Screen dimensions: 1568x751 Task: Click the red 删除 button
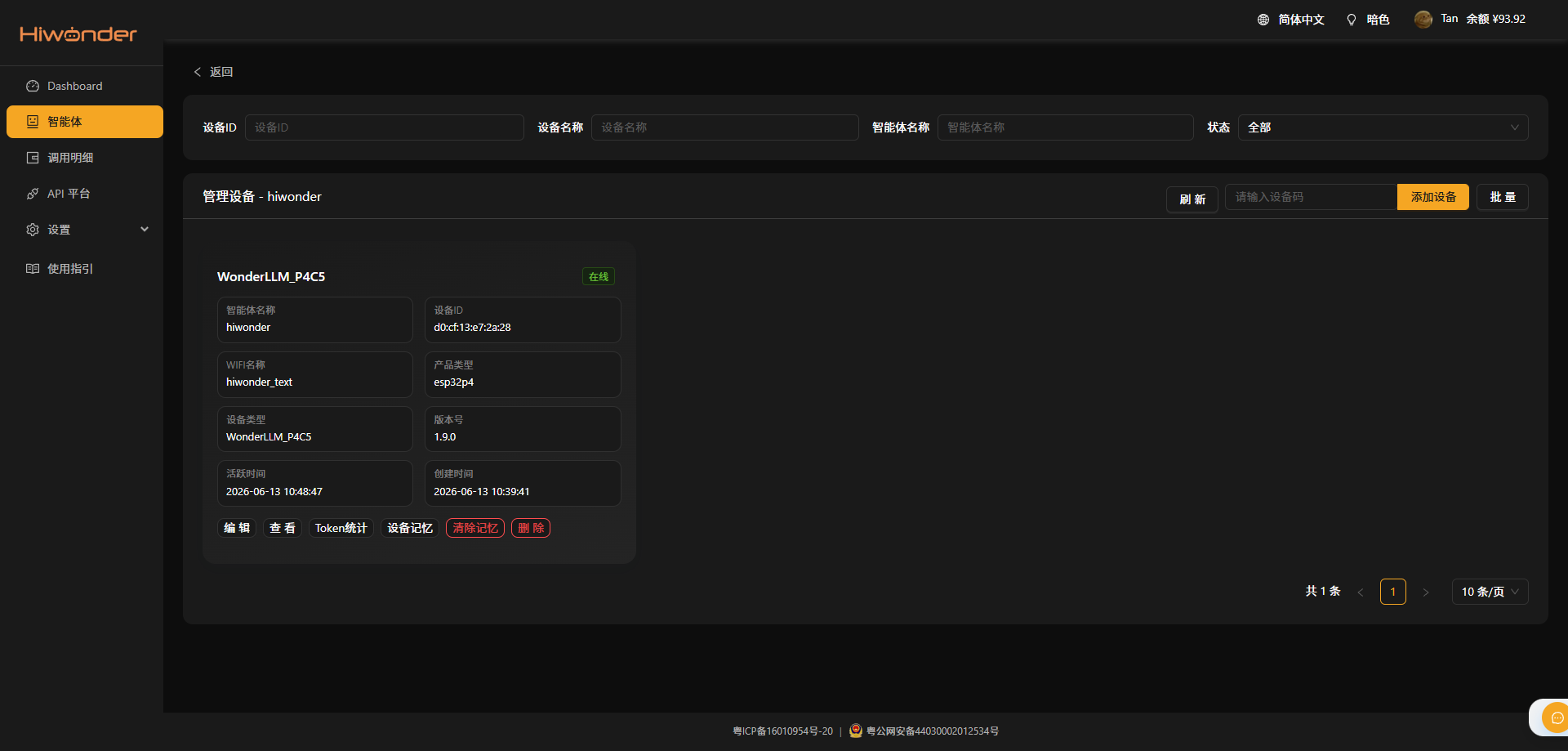(531, 528)
